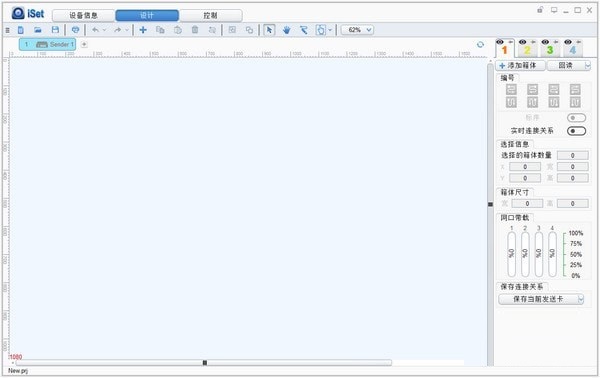Image resolution: width=600 pixels, height=378 pixels.
Task: Toggle the pin icon on port 2 tab
Action: pos(533,42)
